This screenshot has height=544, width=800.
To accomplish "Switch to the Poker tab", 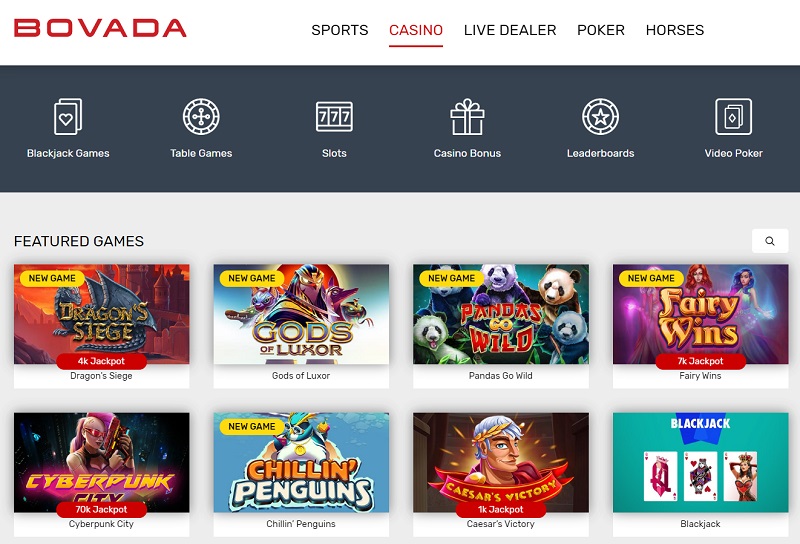I will point(601,30).
